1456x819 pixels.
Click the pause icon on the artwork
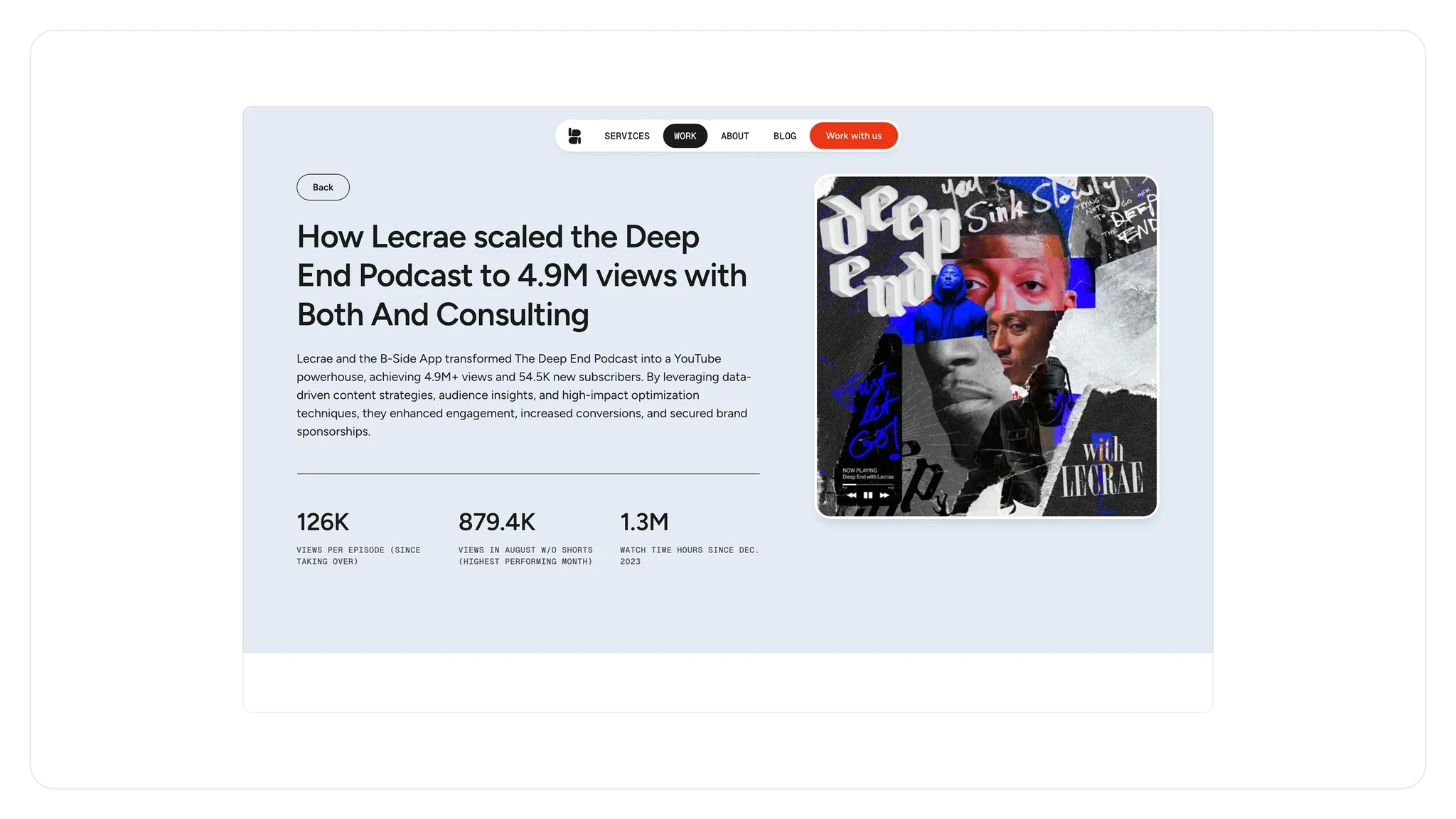tap(867, 495)
